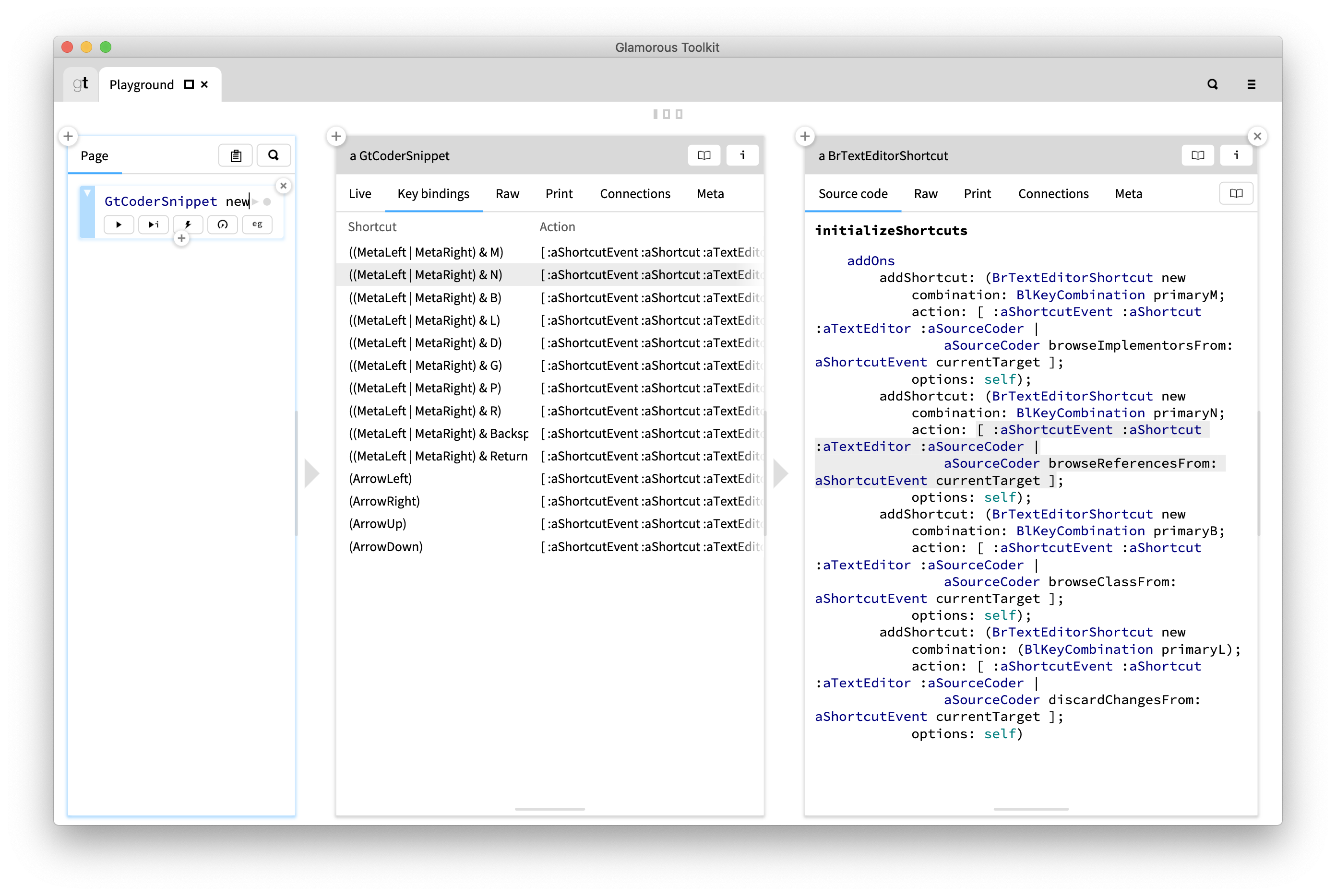The image size is (1336, 896).
Task: Switch to the Live tab
Action: [360, 194]
